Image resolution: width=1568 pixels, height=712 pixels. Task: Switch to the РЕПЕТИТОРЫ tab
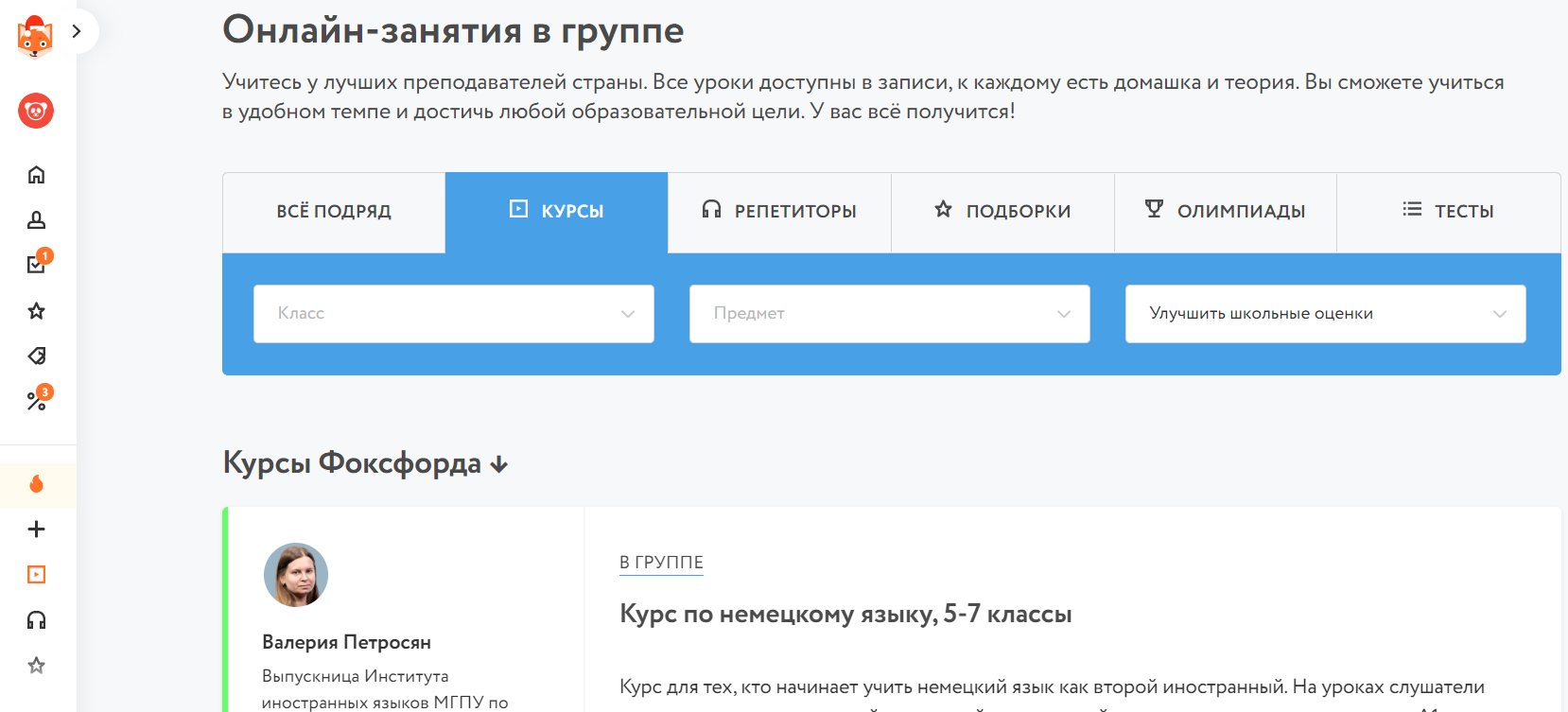pos(779,212)
